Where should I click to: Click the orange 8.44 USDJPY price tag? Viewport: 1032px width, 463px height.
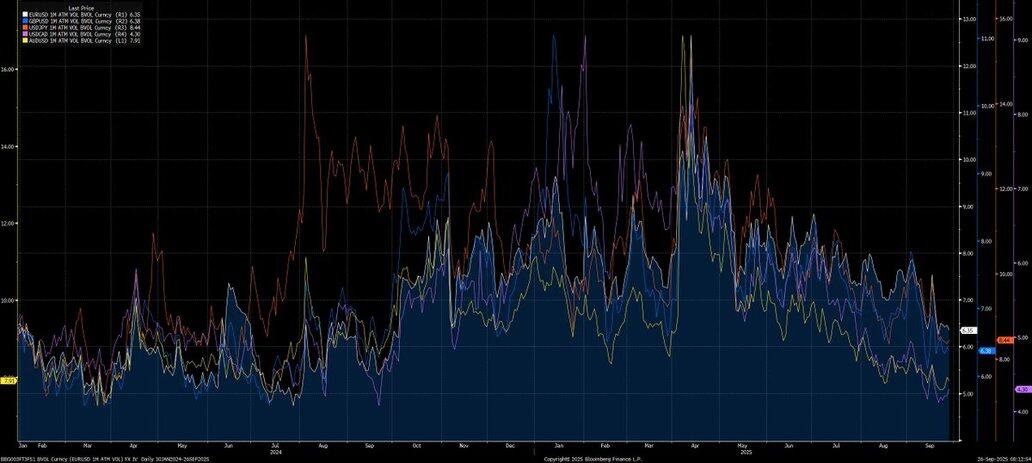1005,340
